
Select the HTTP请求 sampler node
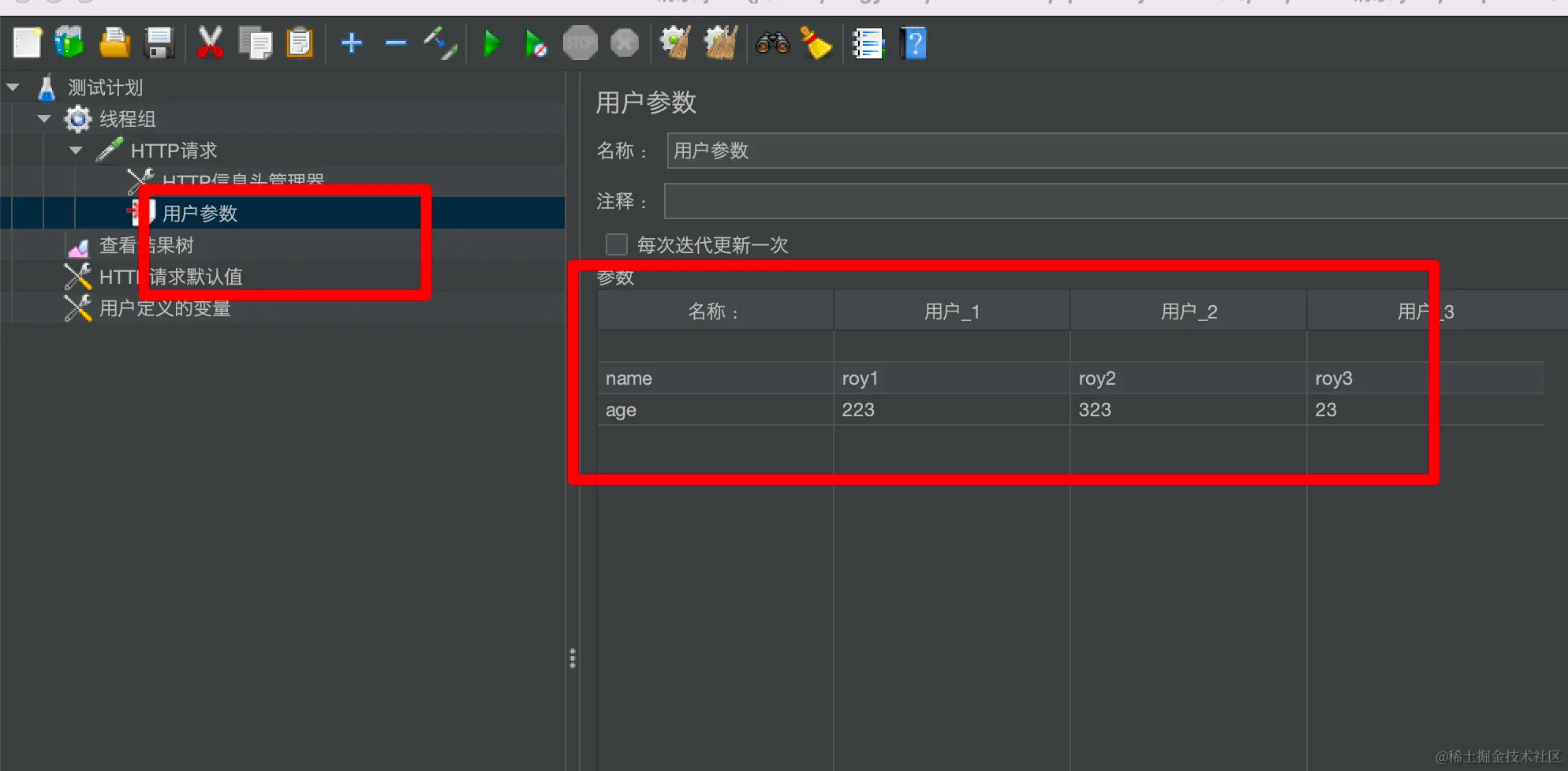(x=174, y=150)
